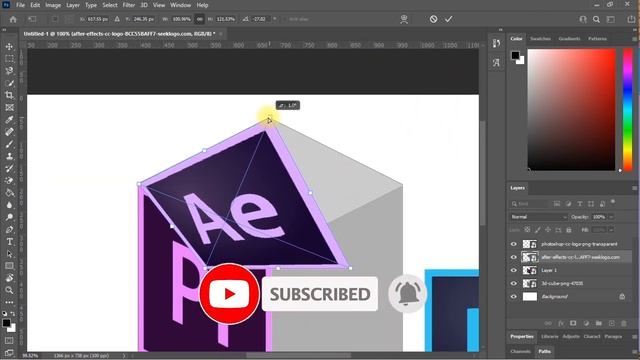Open the layer filter kind dropdown
Viewport: 640px width, 360px height.
pos(530,204)
